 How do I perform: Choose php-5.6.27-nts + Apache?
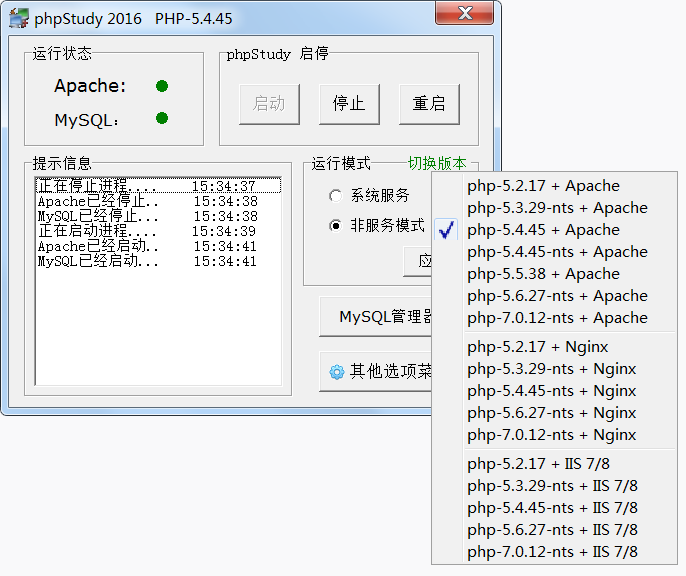[x=554, y=296]
